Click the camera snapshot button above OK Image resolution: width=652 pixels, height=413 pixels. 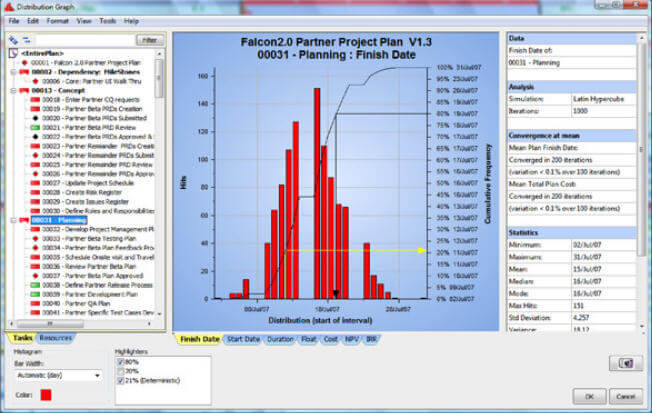coord(628,365)
